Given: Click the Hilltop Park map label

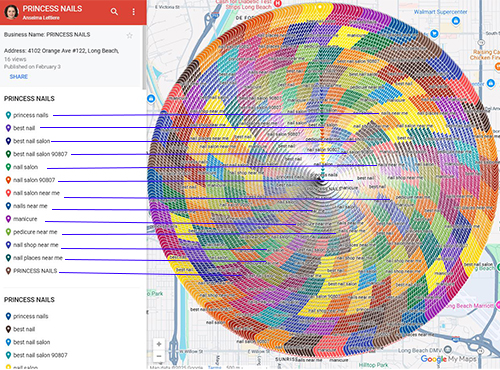Looking at the screenshot, I should 373,365.
